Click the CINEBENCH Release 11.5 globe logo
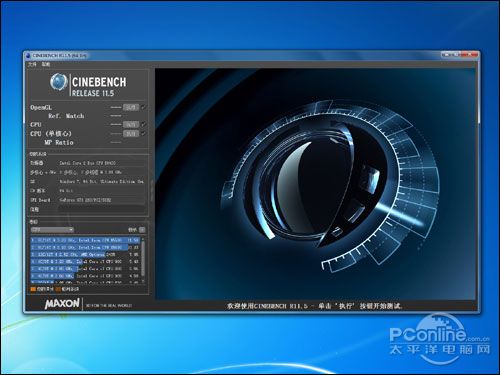Screen dimensions: 500x375 (x=59, y=82)
